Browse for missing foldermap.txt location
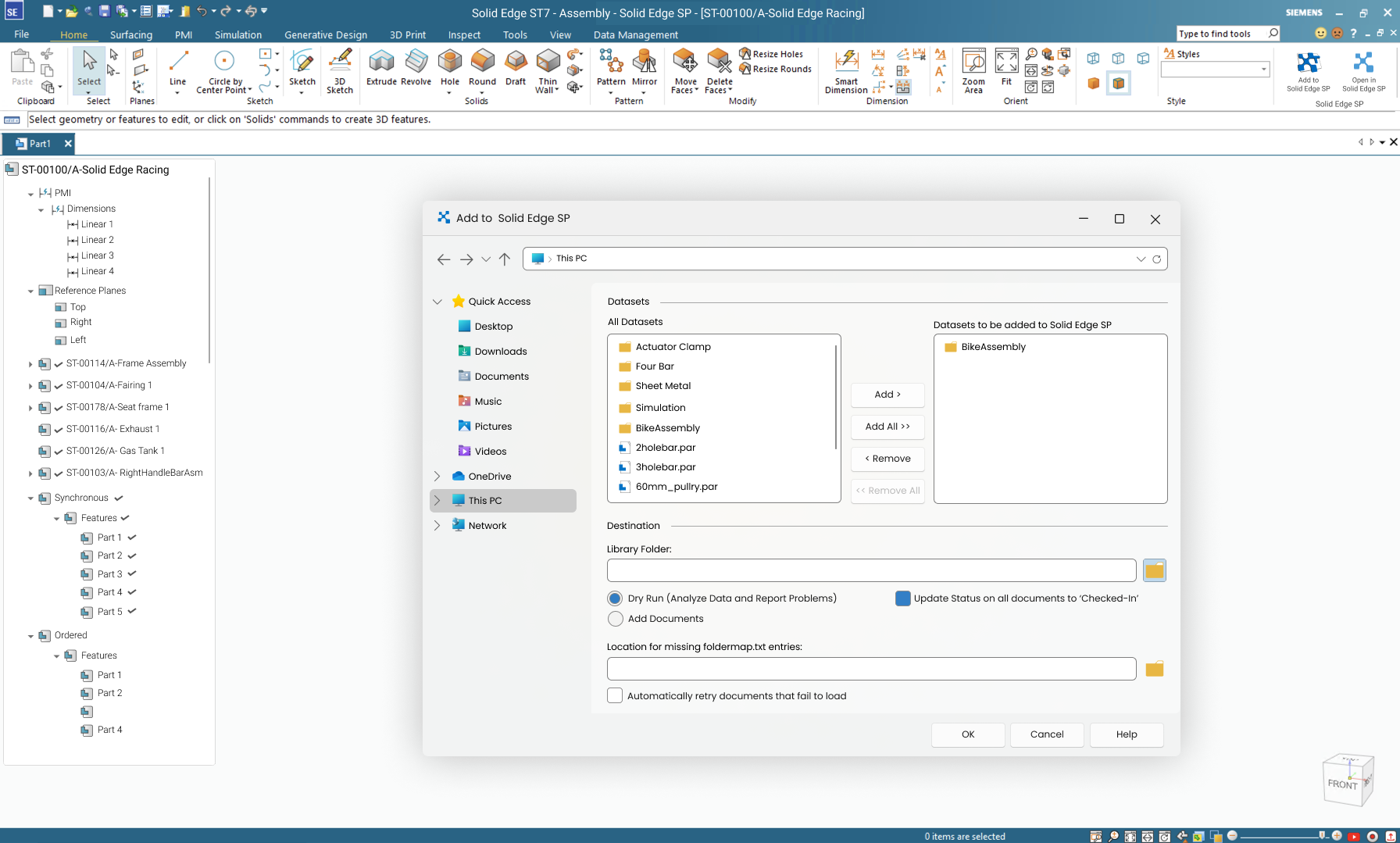Image resolution: width=1400 pixels, height=843 pixels. click(x=1155, y=669)
